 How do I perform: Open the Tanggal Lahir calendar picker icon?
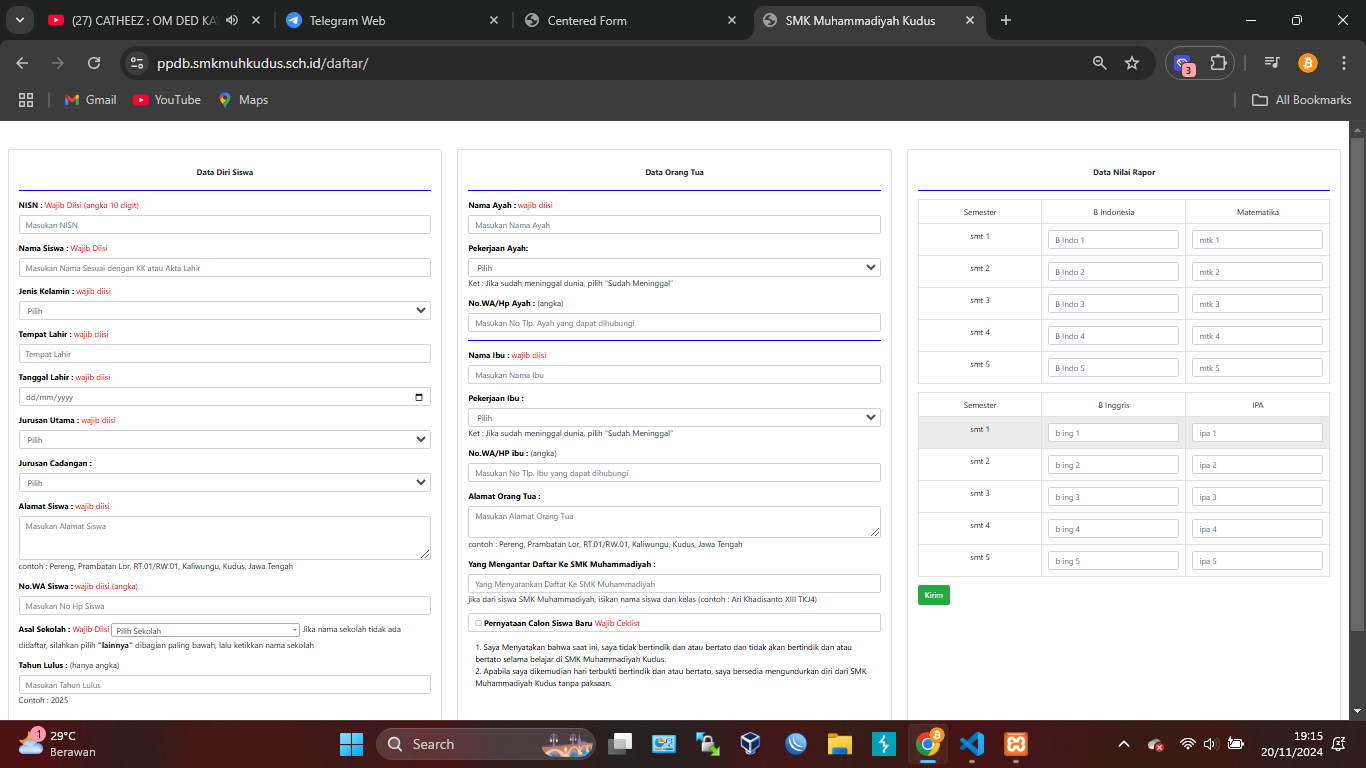(x=418, y=397)
